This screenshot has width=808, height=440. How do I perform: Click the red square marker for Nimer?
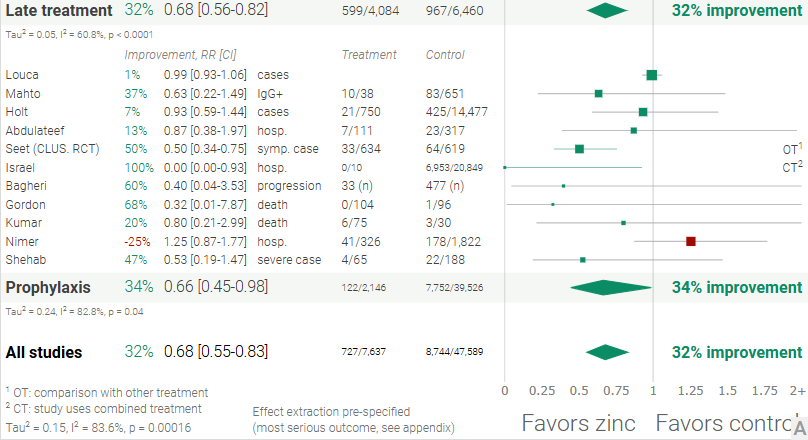click(x=690, y=241)
